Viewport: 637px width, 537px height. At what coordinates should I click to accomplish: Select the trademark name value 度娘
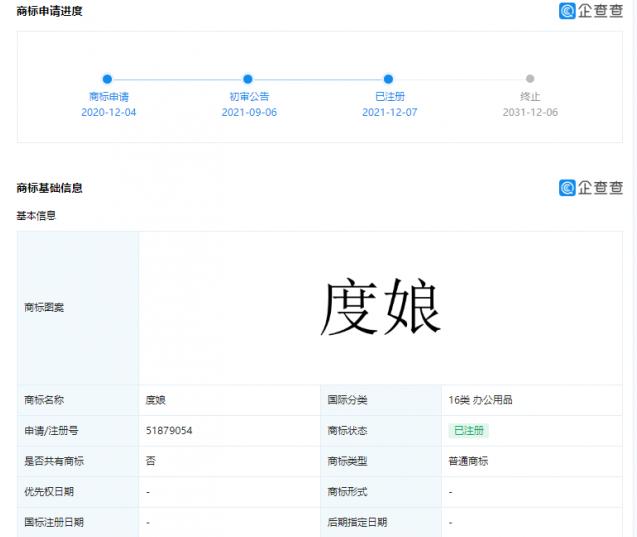tap(156, 400)
